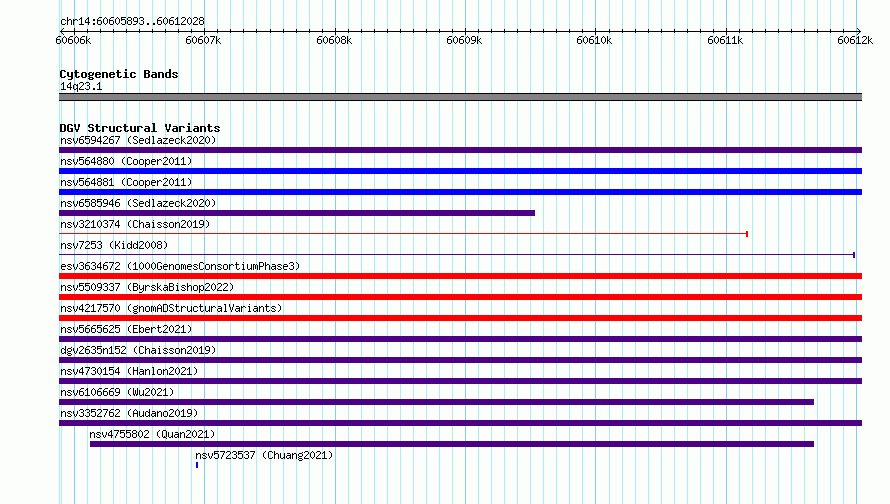Click nsv5665625 (Ebert2021) label
This screenshot has width=890, height=504.
126,329
